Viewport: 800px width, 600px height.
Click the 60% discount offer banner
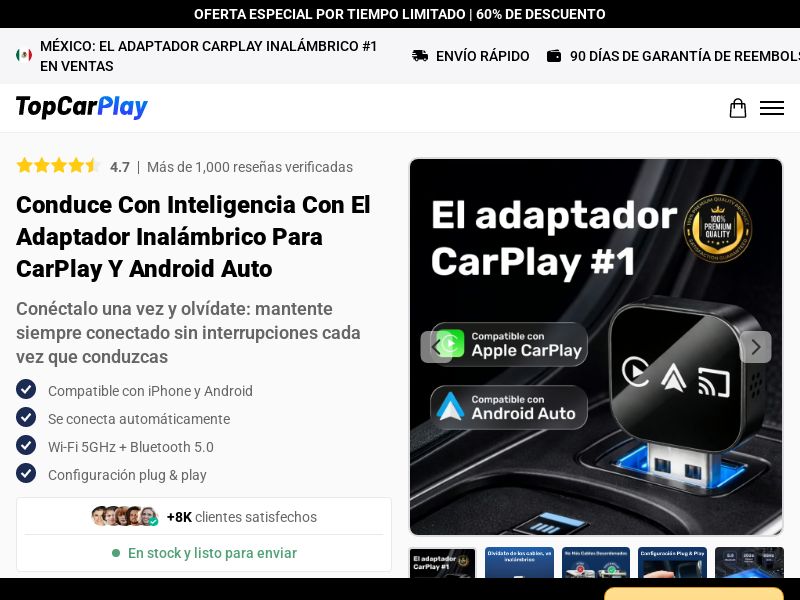click(400, 14)
